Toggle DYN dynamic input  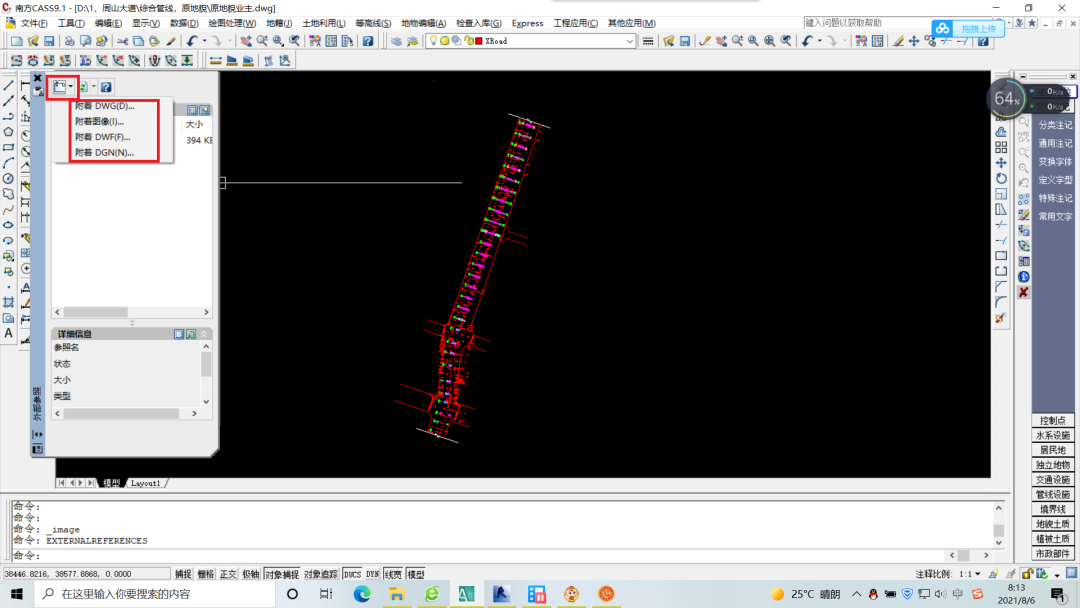click(373, 574)
